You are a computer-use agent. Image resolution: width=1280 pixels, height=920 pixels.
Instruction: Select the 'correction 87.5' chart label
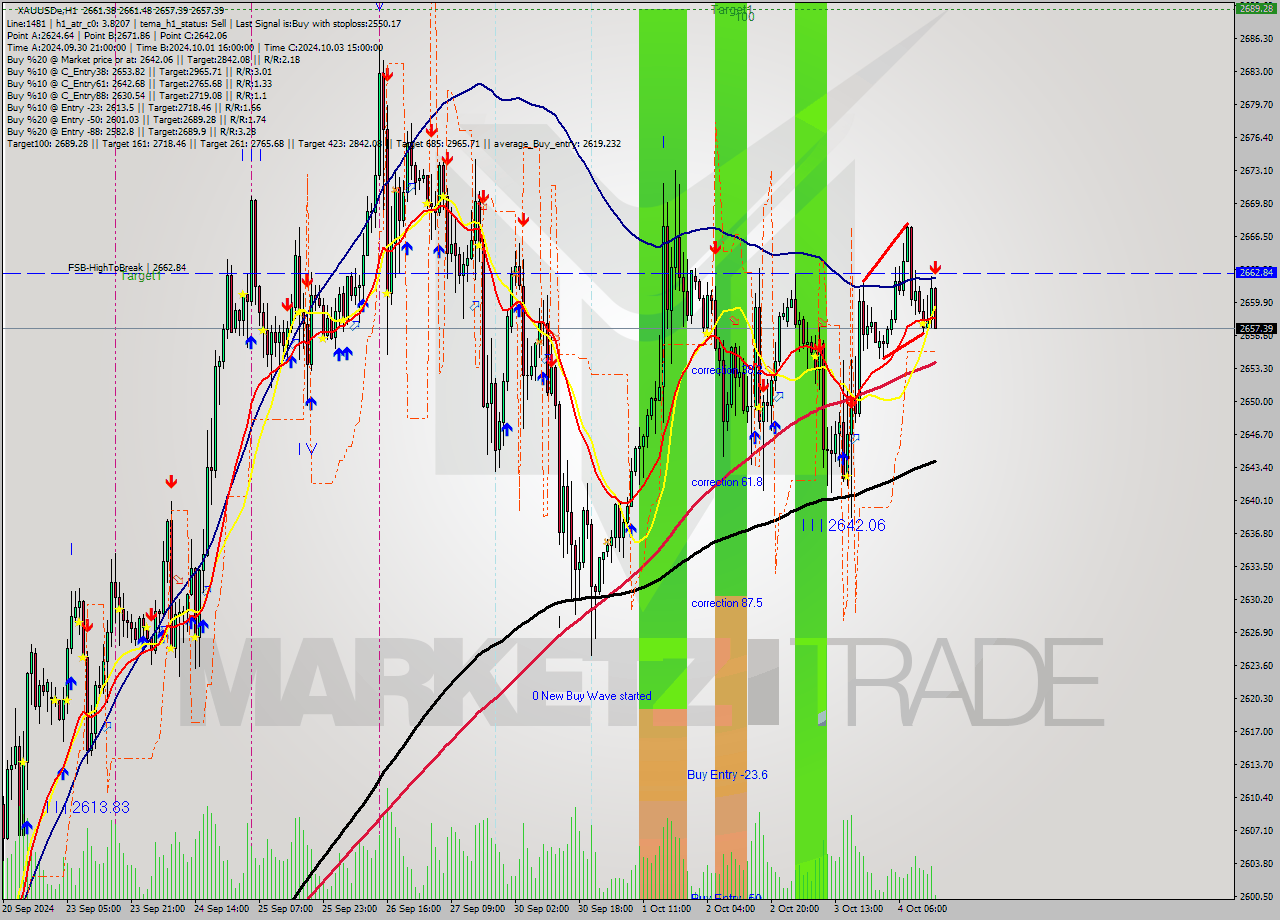[x=727, y=603]
